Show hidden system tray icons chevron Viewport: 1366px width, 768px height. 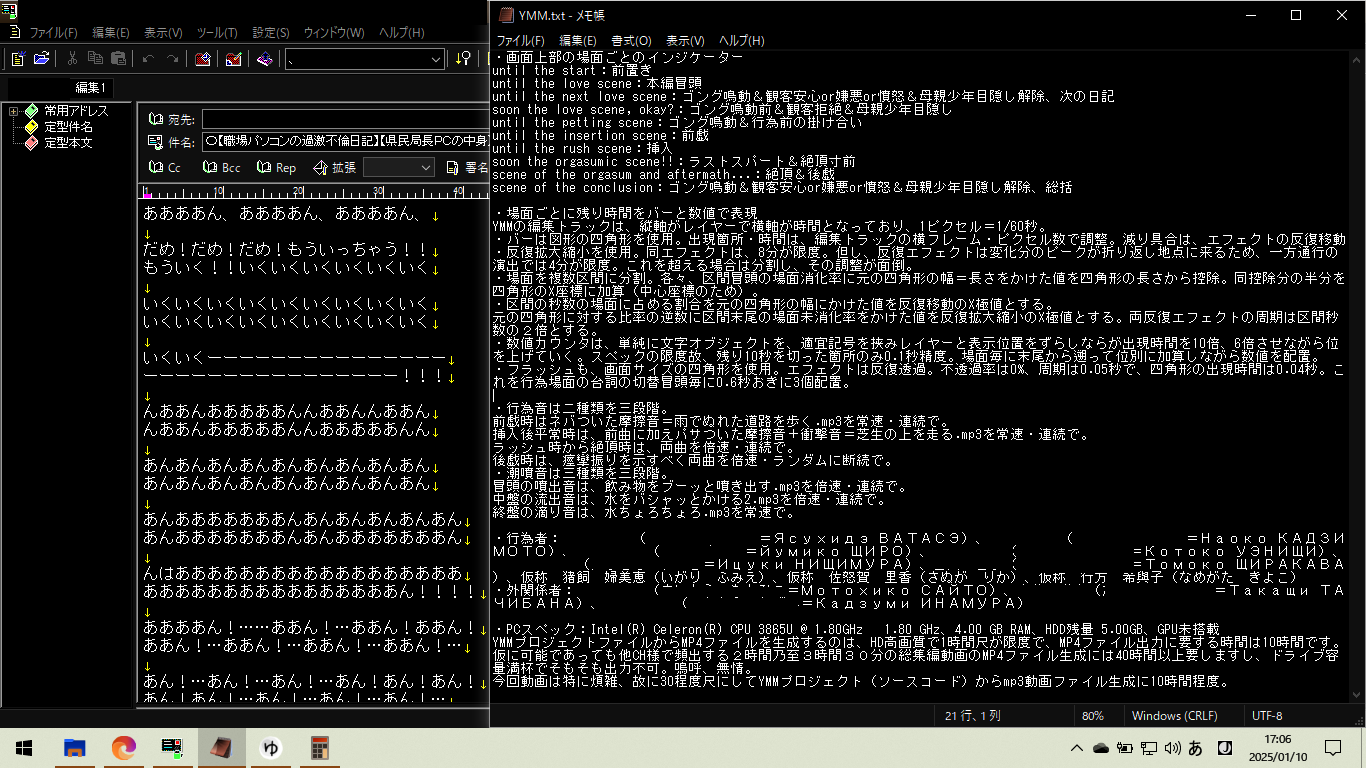tap(1076, 748)
